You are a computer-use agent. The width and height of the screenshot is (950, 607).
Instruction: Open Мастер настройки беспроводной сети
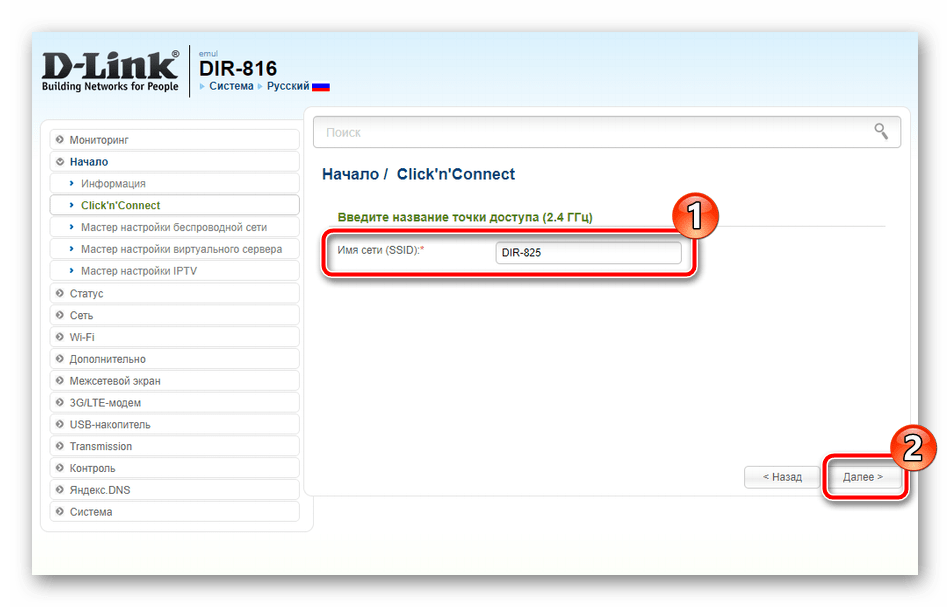click(x=174, y=227)
